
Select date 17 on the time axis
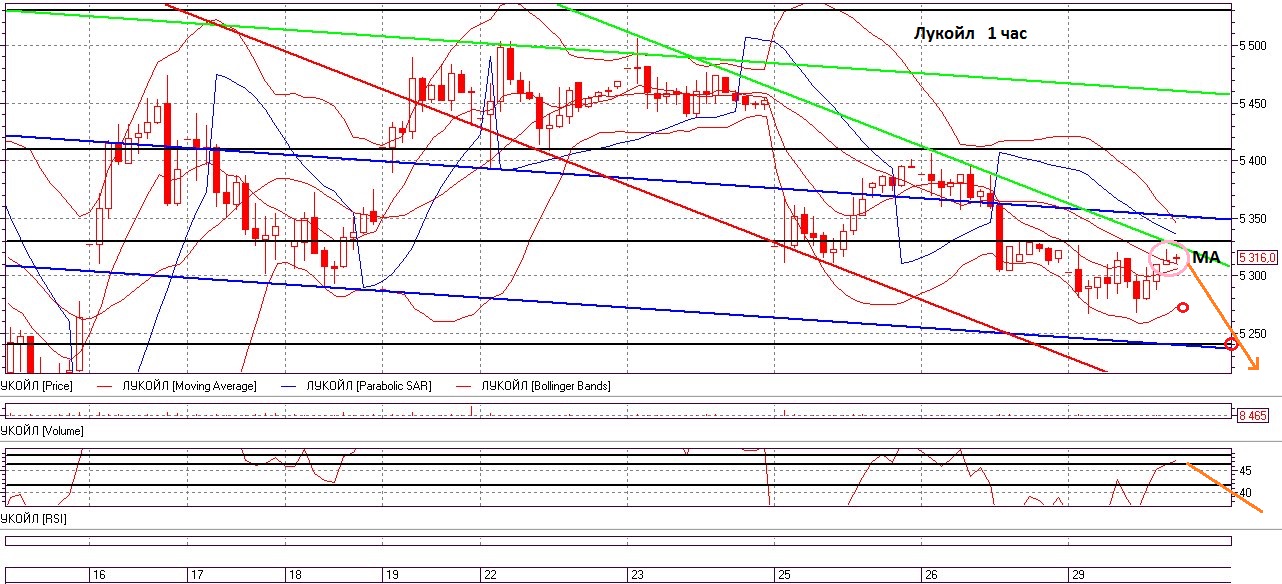[x=198, y=576]
